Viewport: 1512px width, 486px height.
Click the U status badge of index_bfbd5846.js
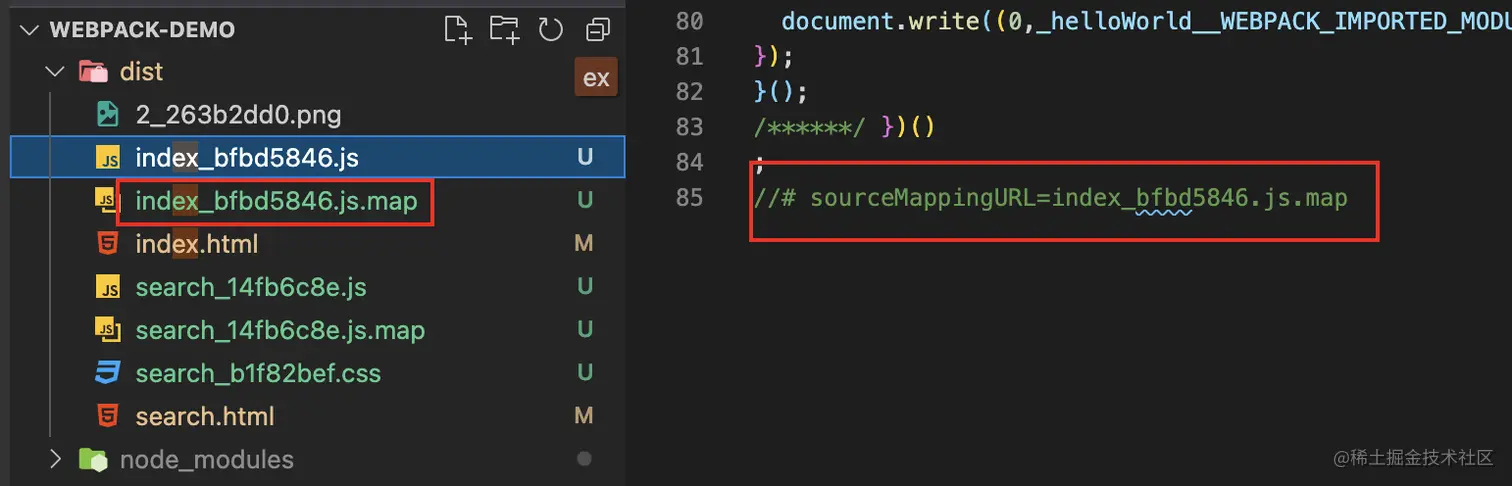(585, 157)
